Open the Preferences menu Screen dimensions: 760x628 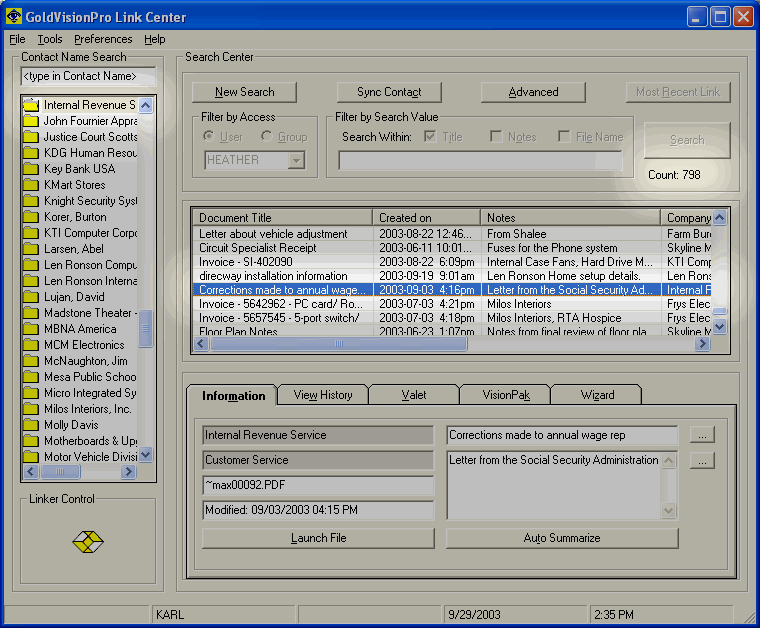tap(103, 39)
